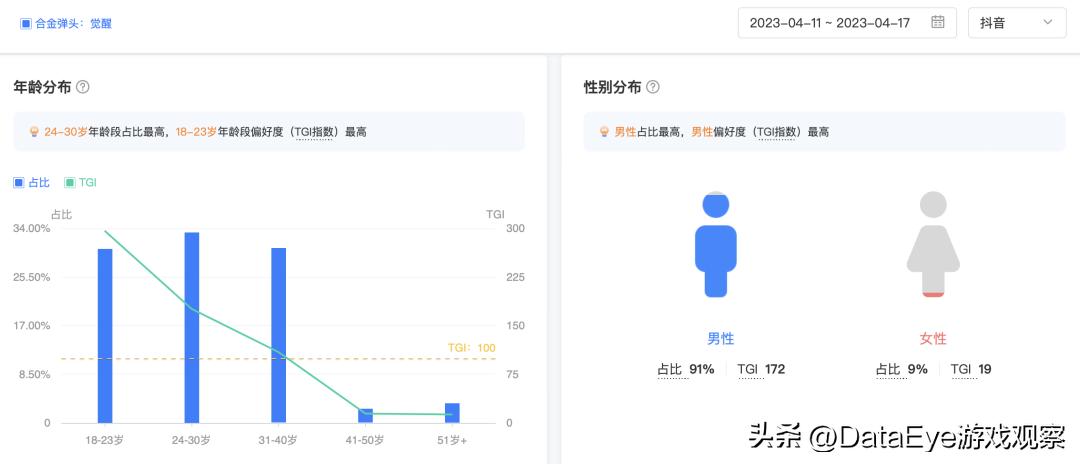Click the 18-23岁 x-axis label
The width and height of the screenshot is (1080, 464).
pos(105,440)
